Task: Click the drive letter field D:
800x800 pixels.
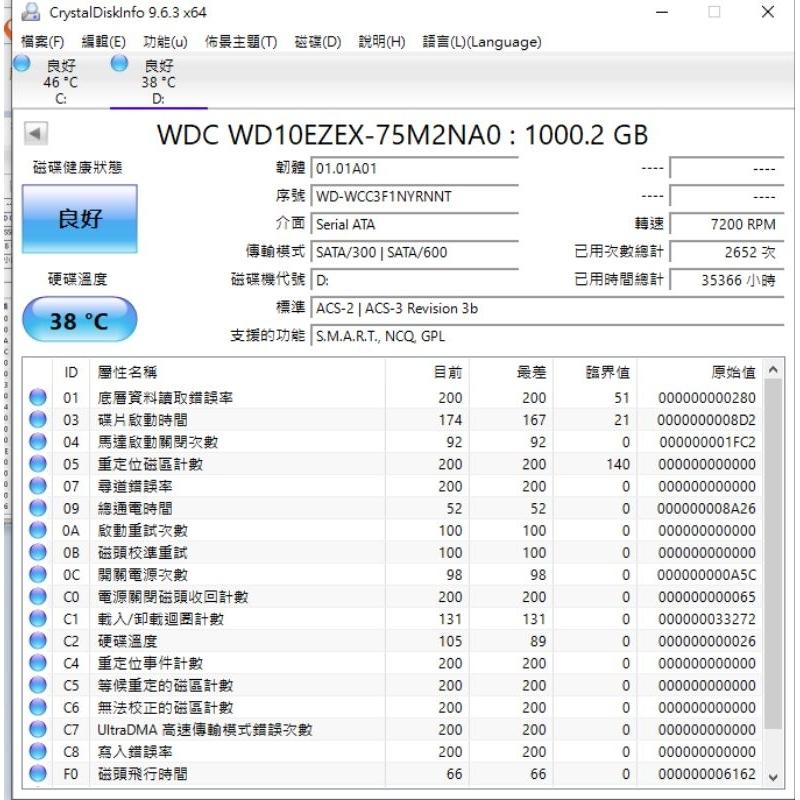Action: click(414, 280)
